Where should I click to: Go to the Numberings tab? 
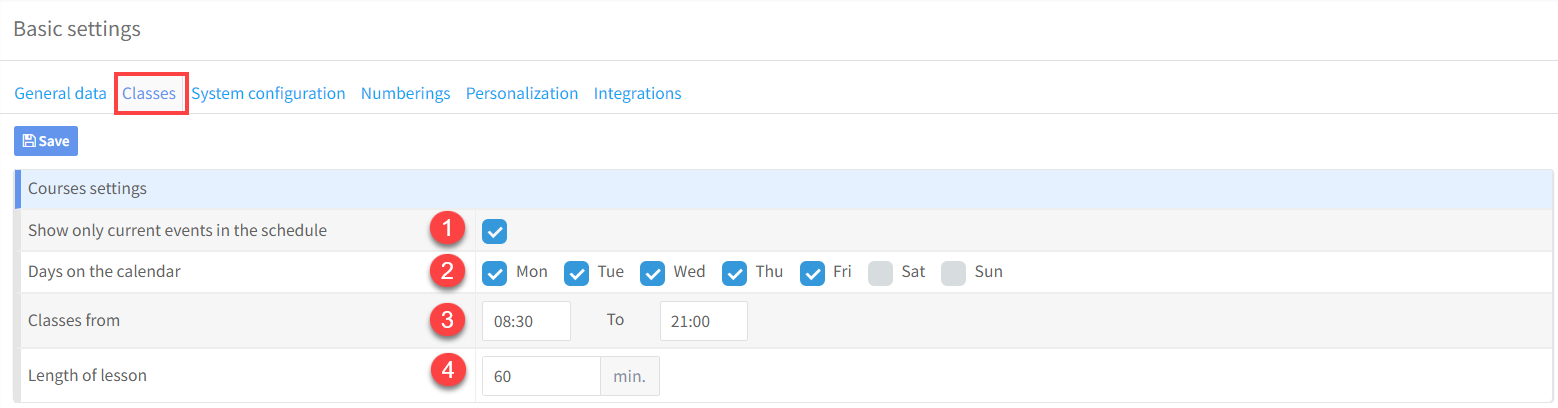point(405,93)
